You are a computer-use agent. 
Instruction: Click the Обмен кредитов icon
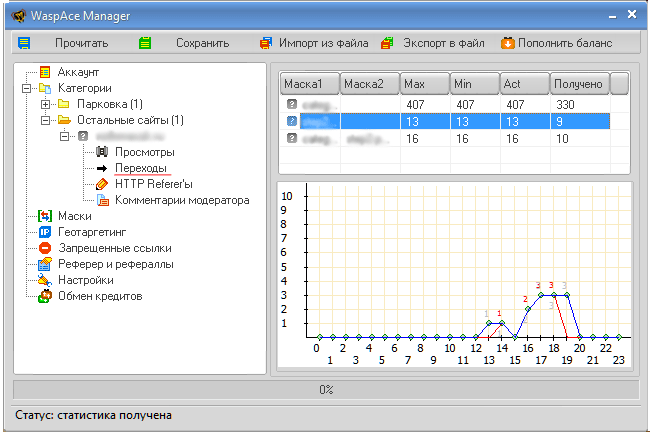[45, 296]
